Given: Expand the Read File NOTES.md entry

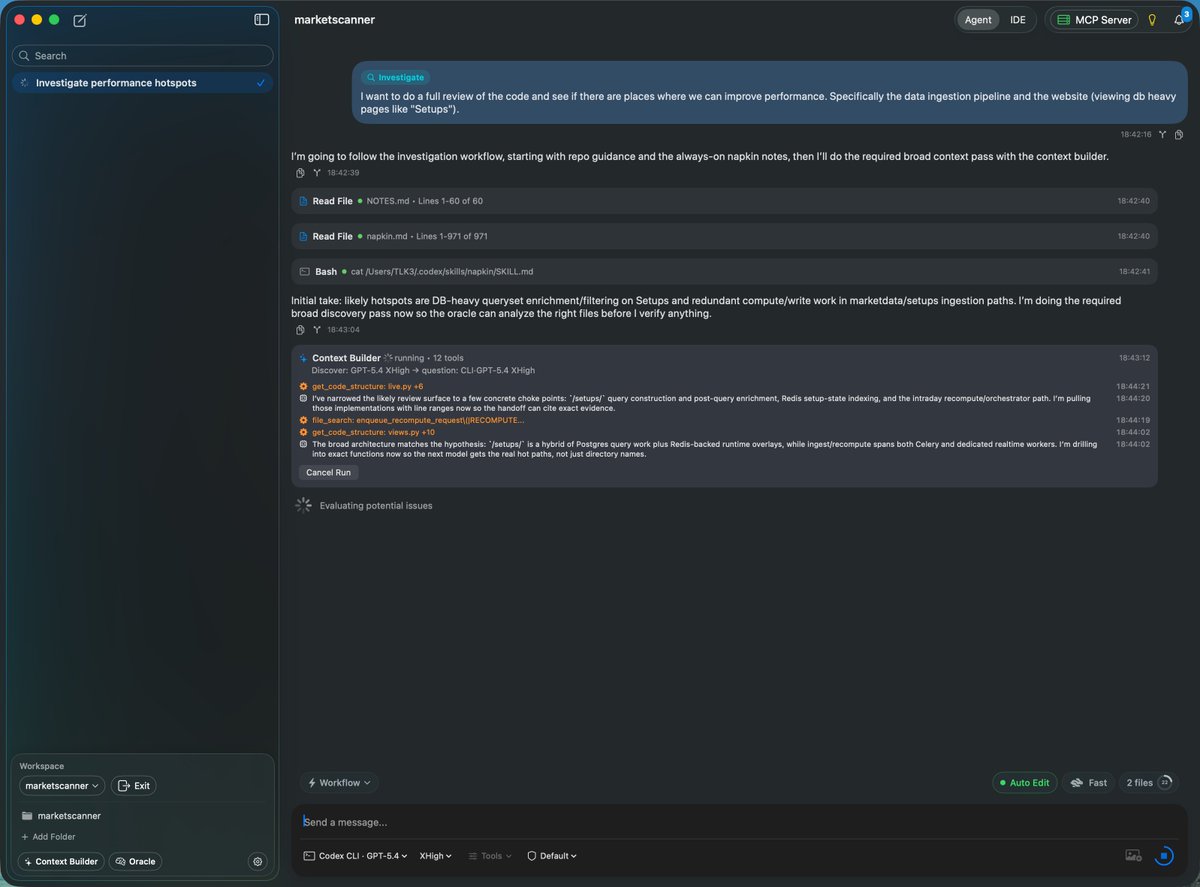Looking at the screenshot, I should (724, 201).
